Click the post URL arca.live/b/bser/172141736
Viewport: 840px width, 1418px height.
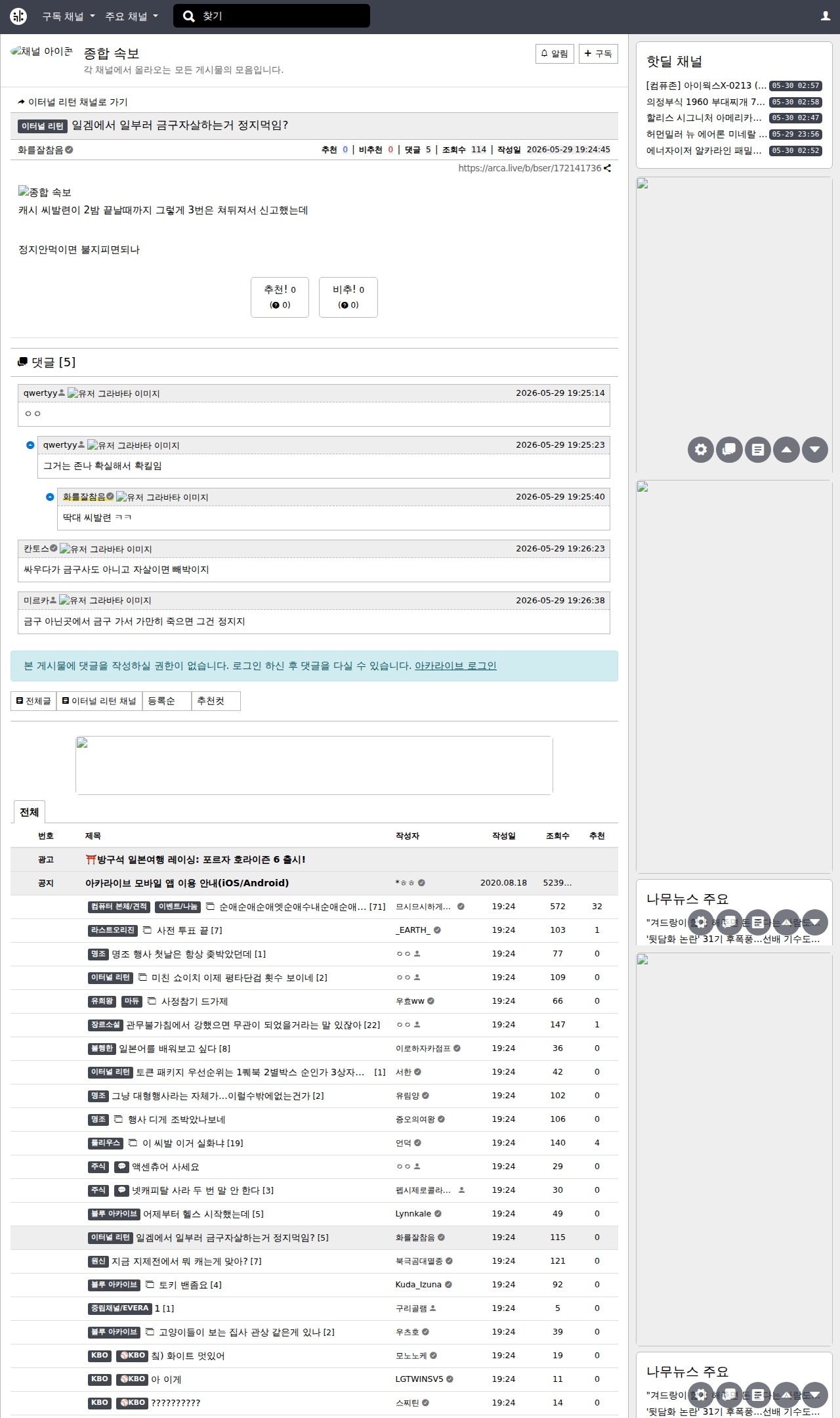[530, 168]
